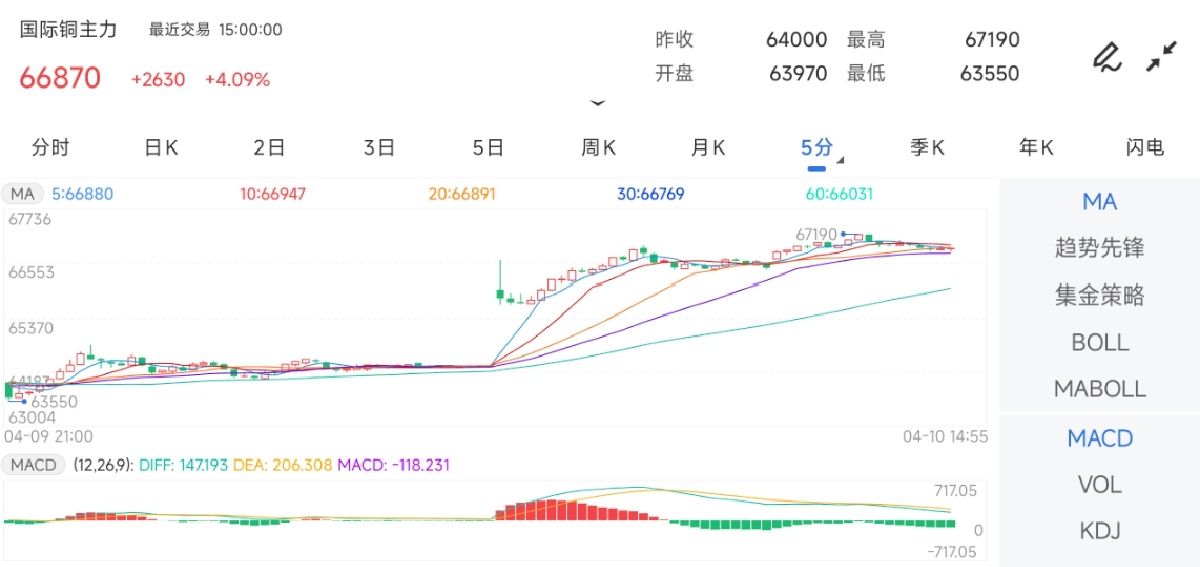Enable the BOLL indicator
Image resolution: width=1200 pixels, height=567 pixels.
[1100, 342]
